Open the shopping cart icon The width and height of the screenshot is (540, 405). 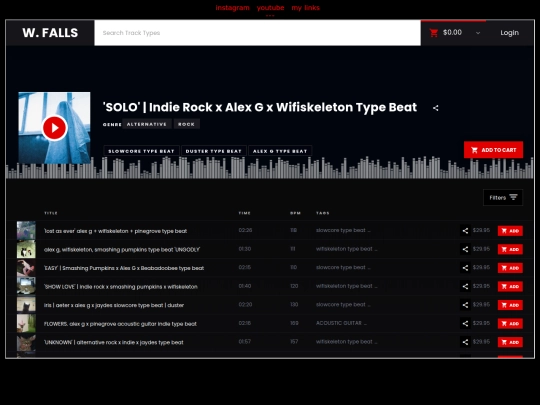[x=434, y=33]
